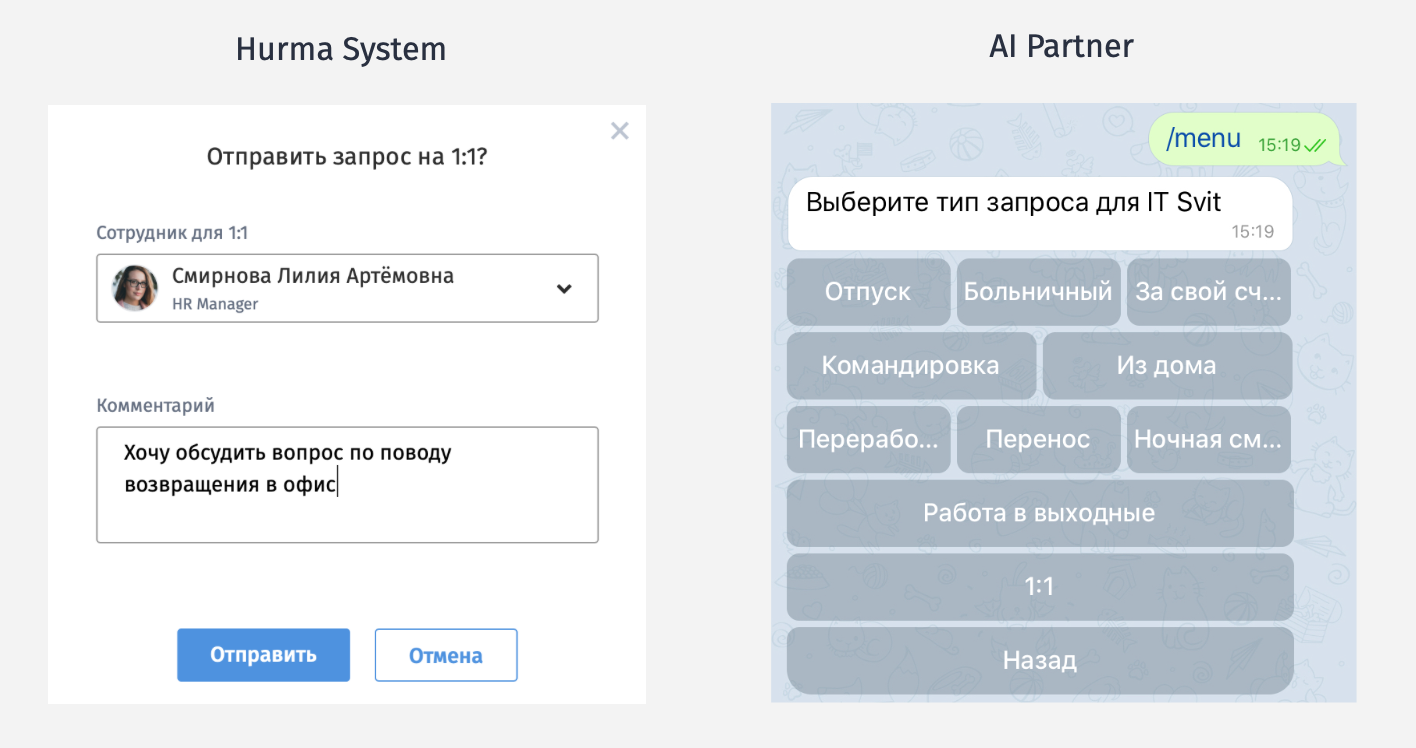Click the Отмена button
Screen dimensions: 1416x748
pyautogui.click(x=446, y=655)
